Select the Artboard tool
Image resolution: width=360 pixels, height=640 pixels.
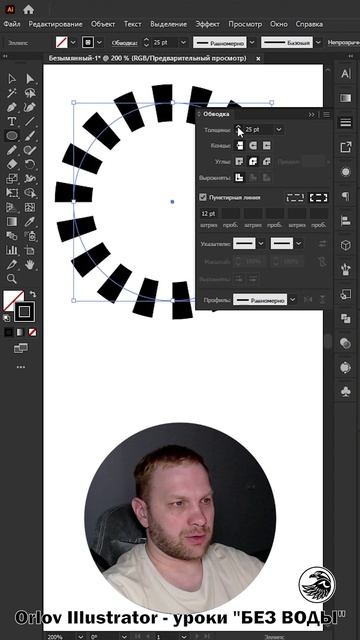(x=30, y=250)
